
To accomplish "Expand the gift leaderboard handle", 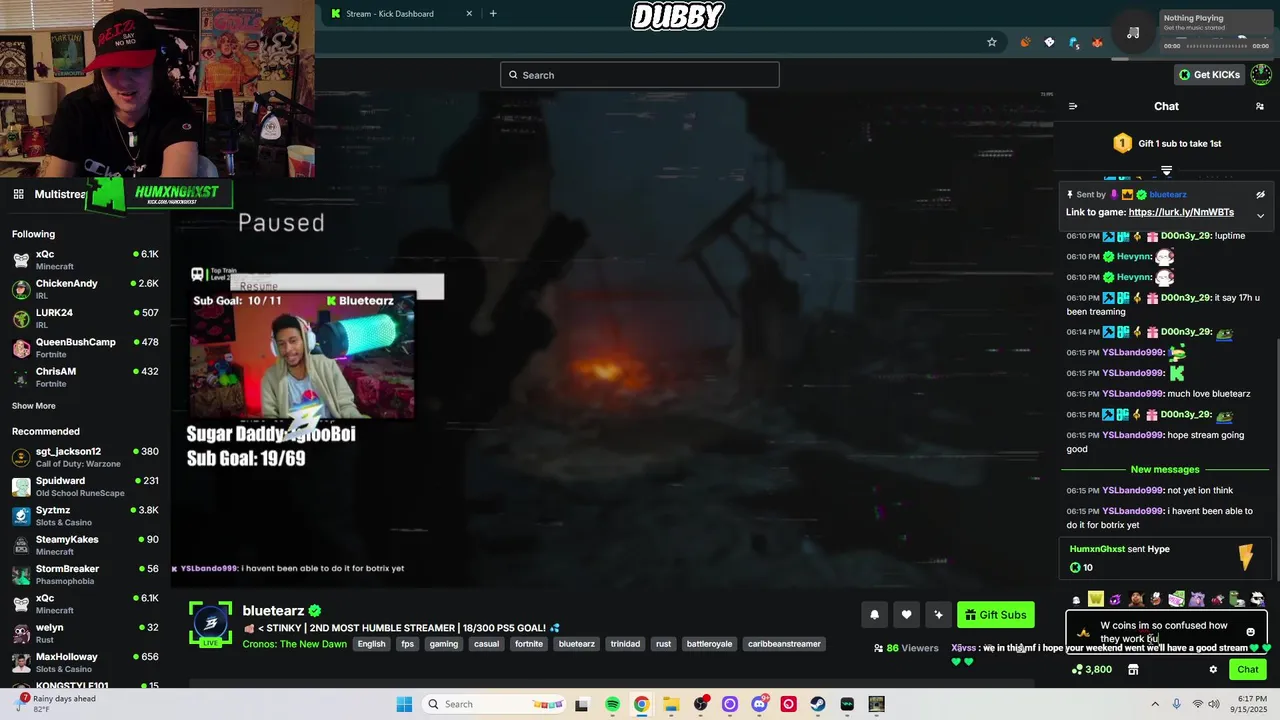I will 1166,171.
